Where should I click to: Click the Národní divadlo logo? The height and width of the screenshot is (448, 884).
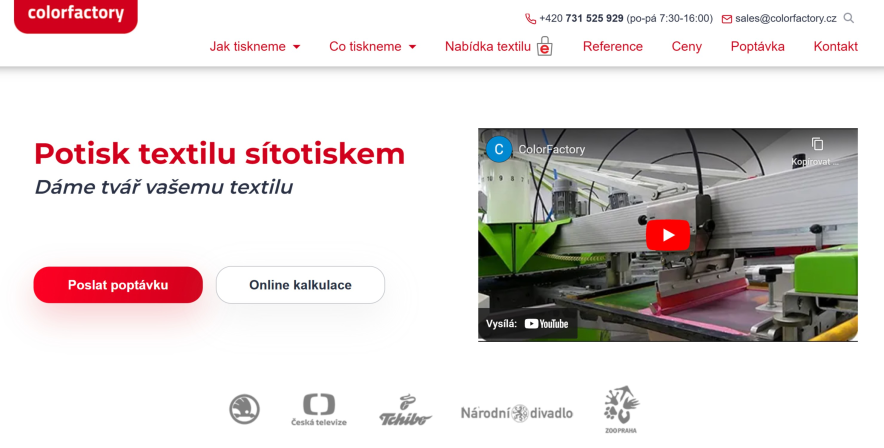pos(516,413)
